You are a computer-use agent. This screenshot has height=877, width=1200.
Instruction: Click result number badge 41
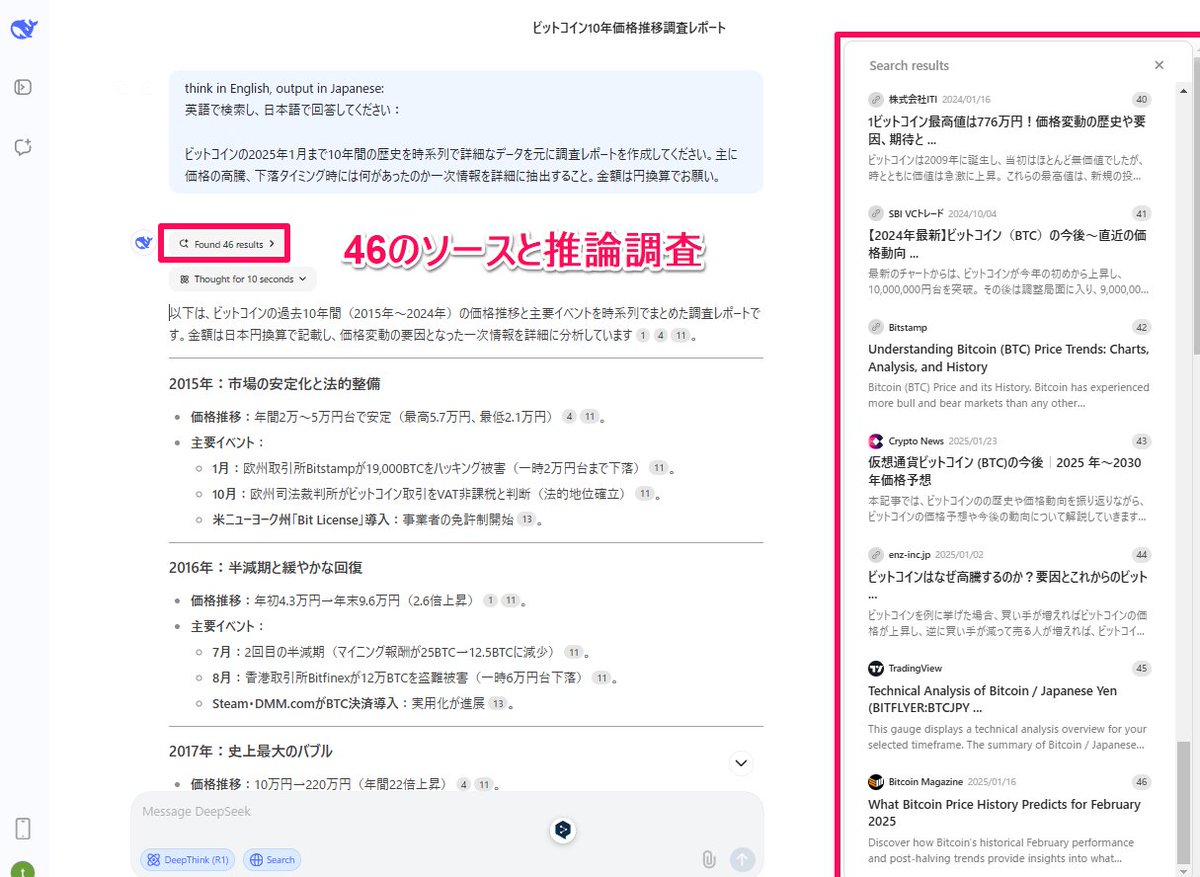point(1142,214)
